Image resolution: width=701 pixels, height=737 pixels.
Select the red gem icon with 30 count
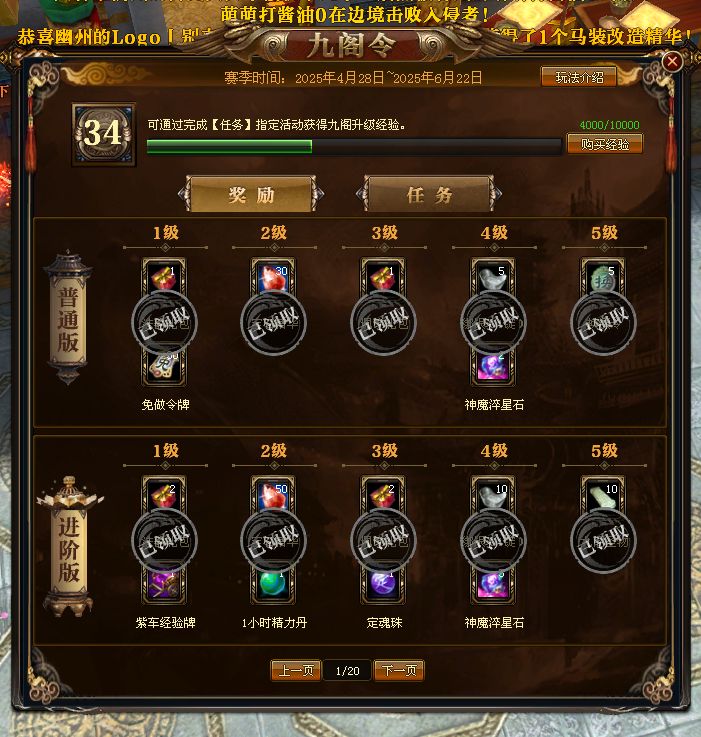274,276
